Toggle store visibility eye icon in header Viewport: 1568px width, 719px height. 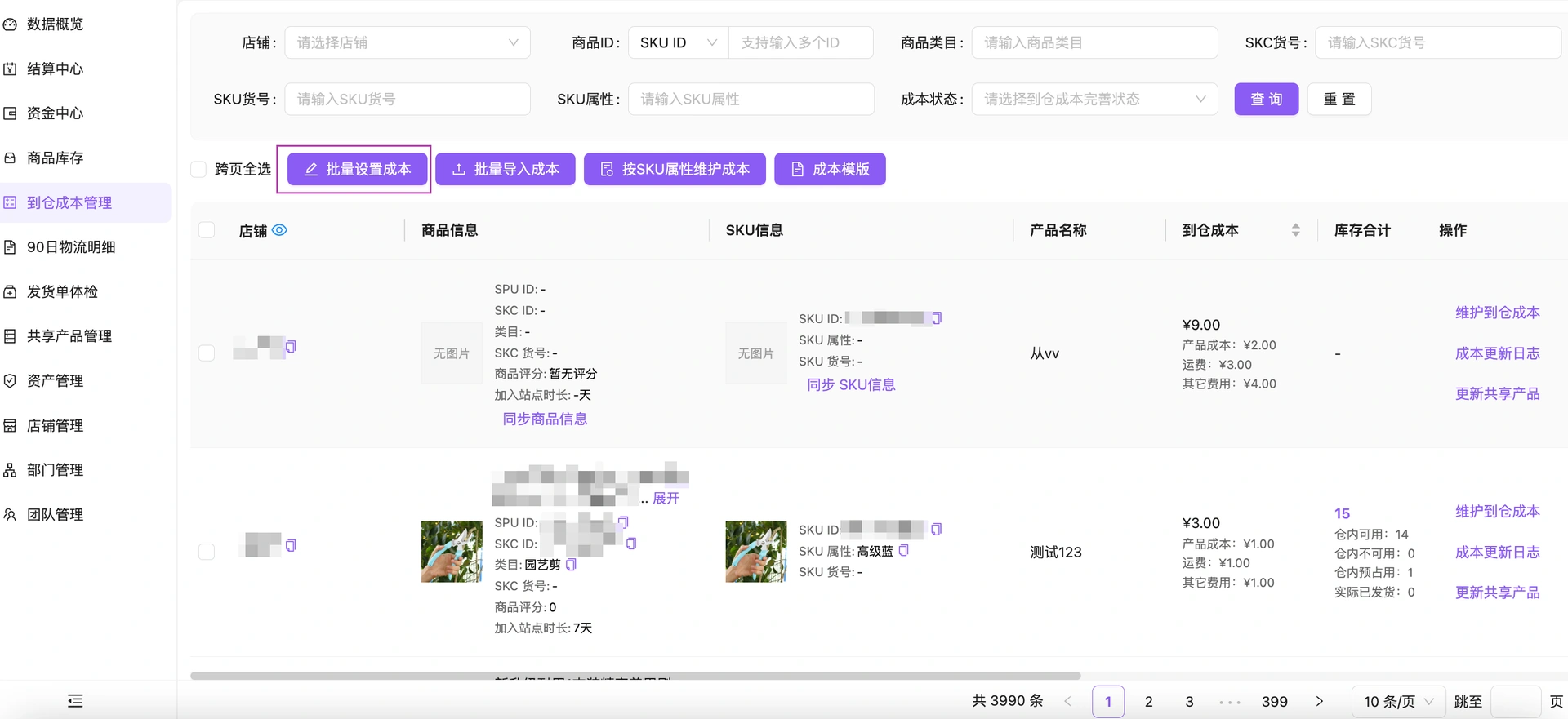tap(279, 230)
